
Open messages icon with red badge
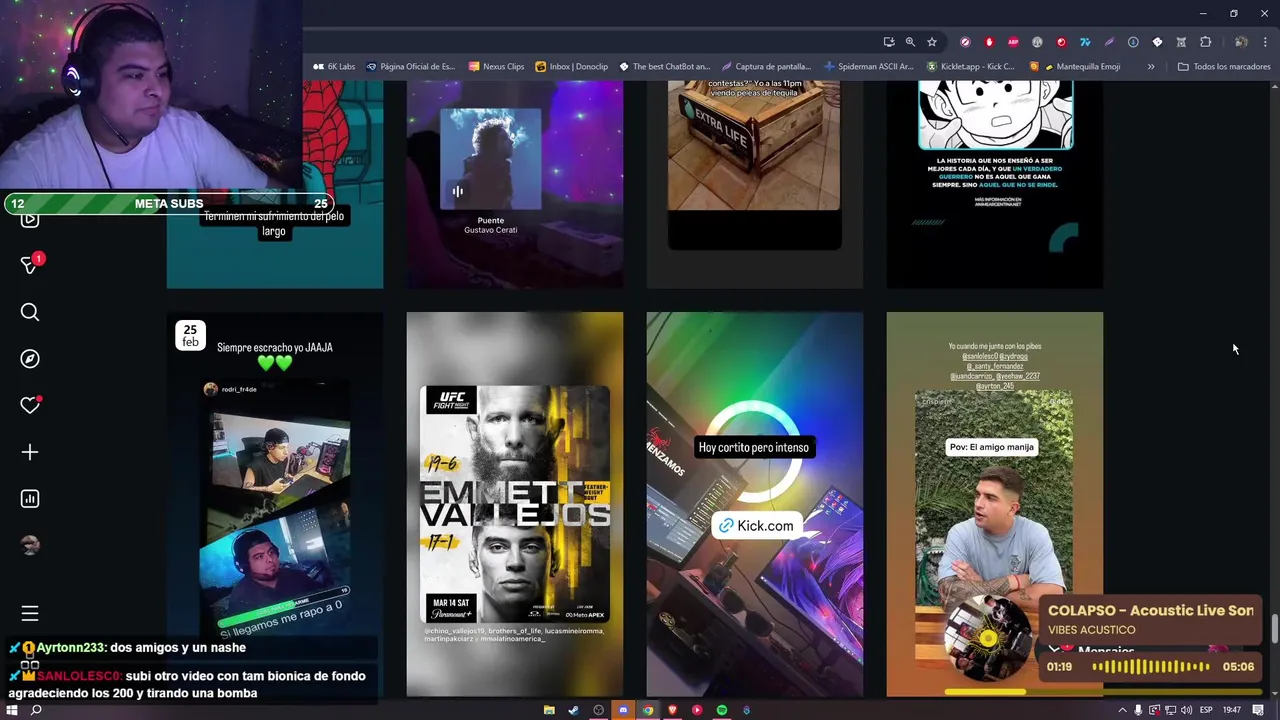[x=30, y=265]
